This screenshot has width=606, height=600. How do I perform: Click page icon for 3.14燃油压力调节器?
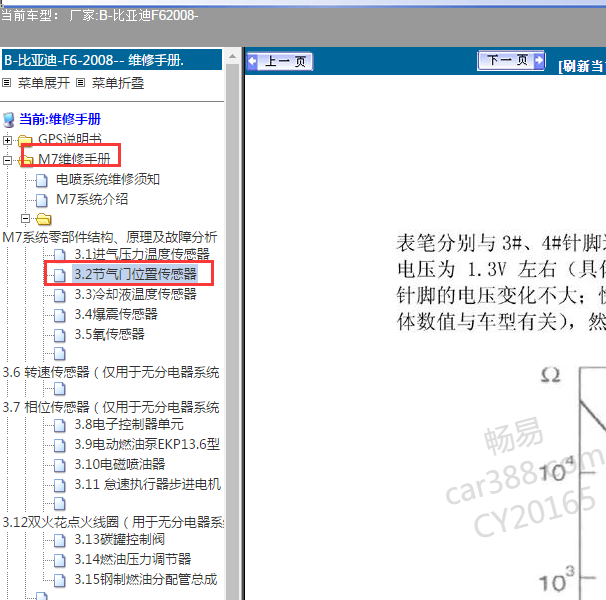coord(60,561)
